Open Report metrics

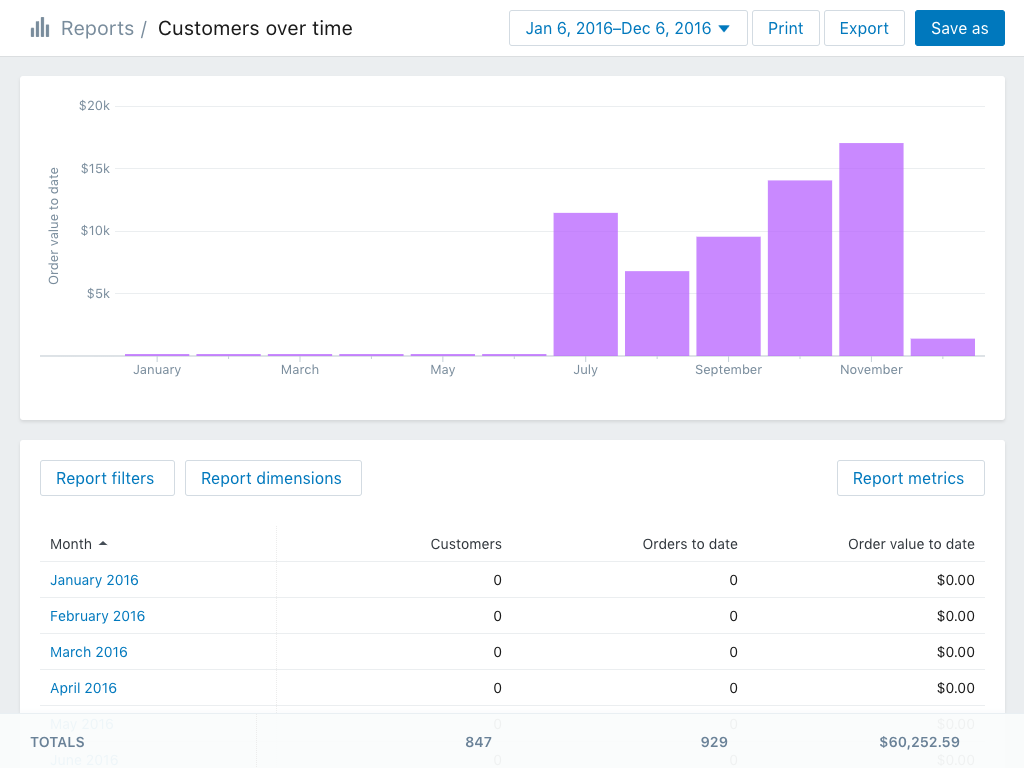pyautogui.click(x=910, y=478)
